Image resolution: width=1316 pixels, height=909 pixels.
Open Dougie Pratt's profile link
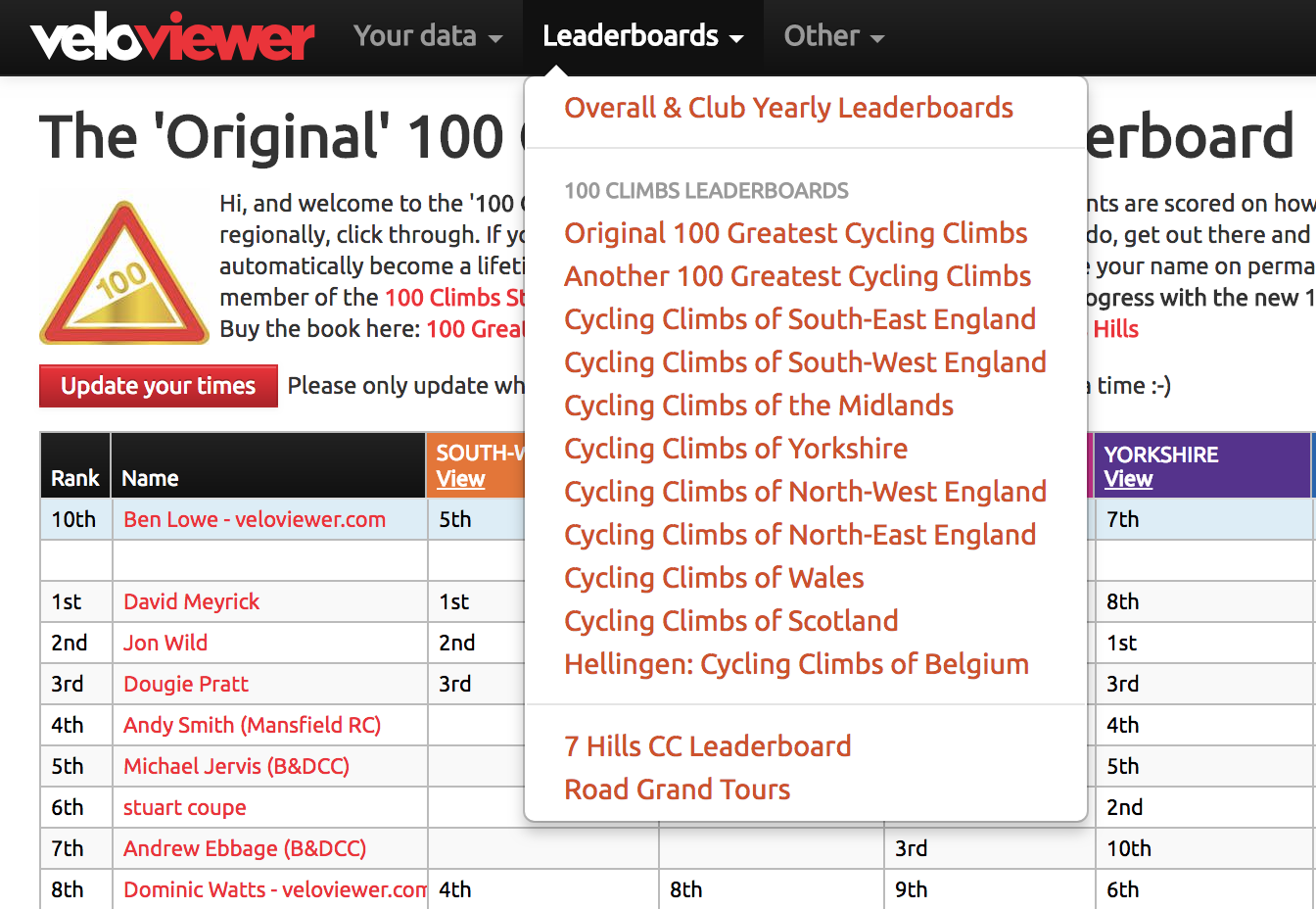point(186,685)
